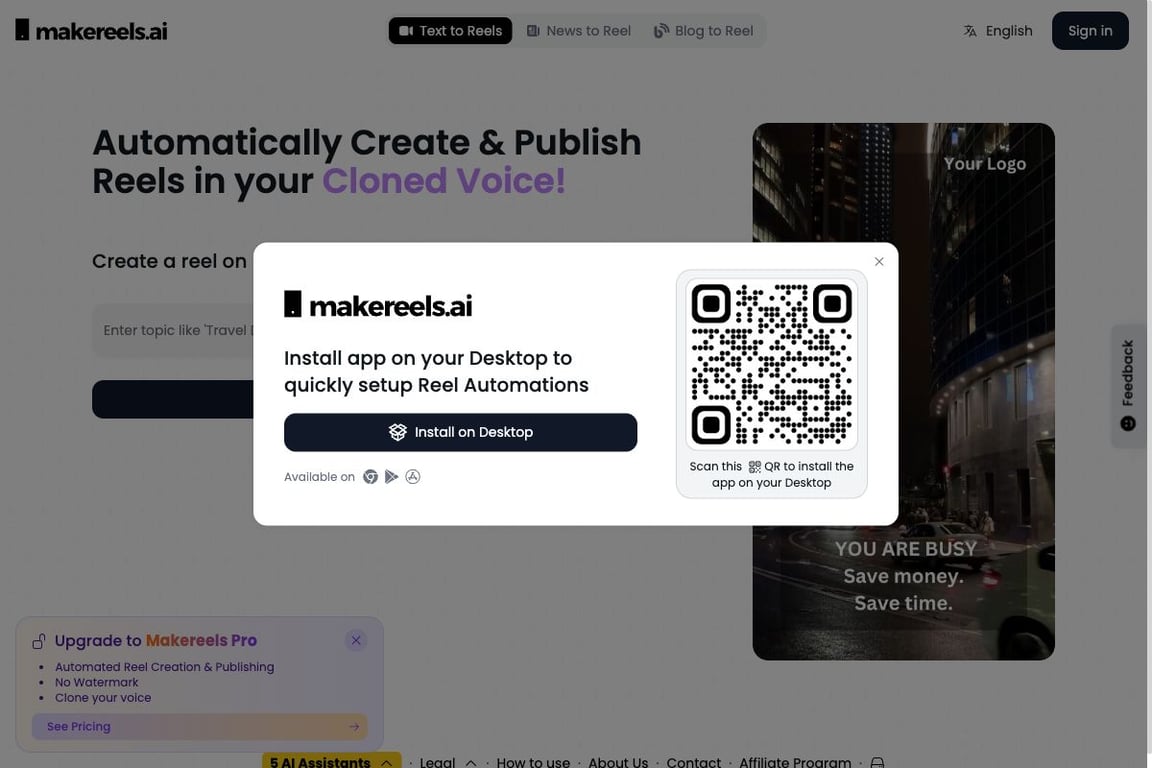Open See Pricing link
This screenshot has width=1152, height=768.
(199, 726)
